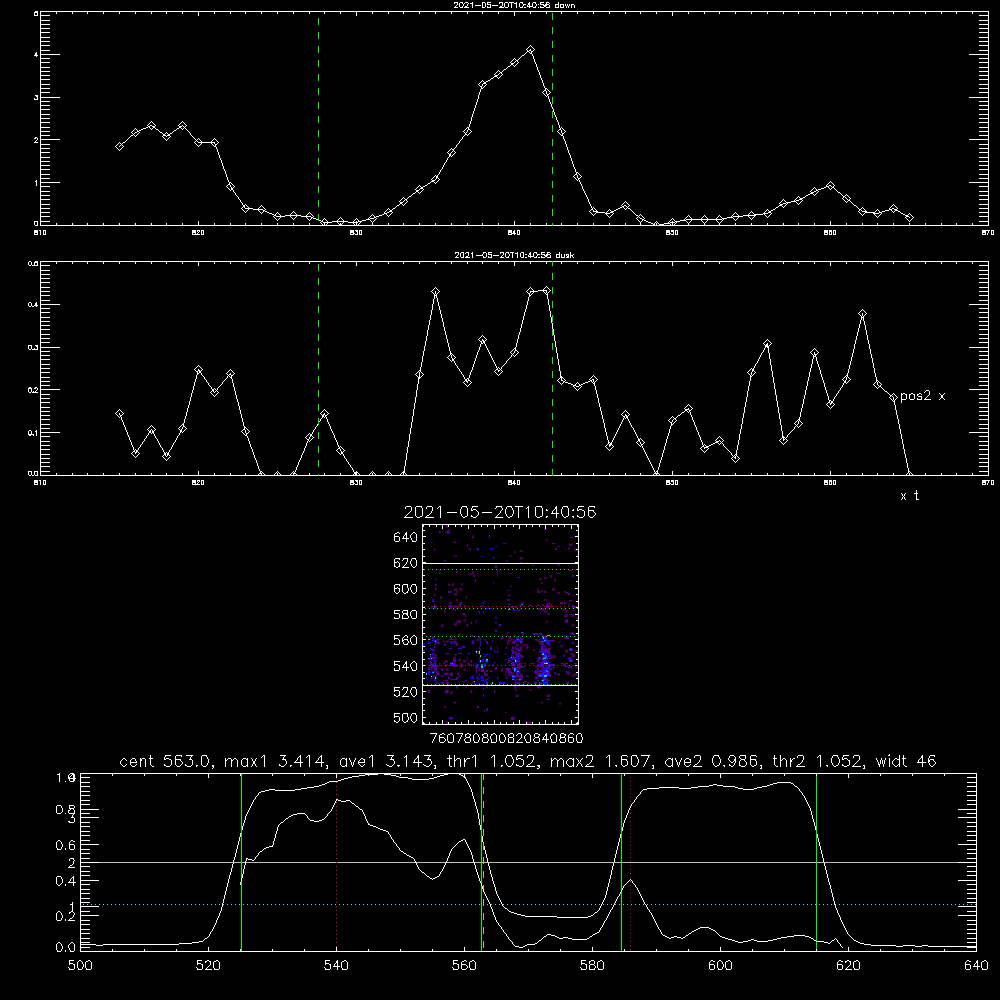
Task: Click the first data diamond of dawn curve
Action: point(119,146)
